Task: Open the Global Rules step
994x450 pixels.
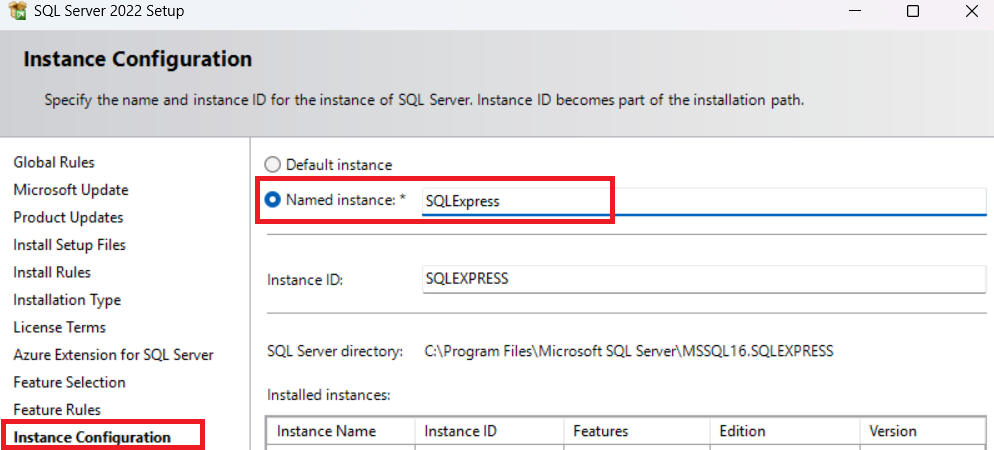Action: click(x=54, y=162)
